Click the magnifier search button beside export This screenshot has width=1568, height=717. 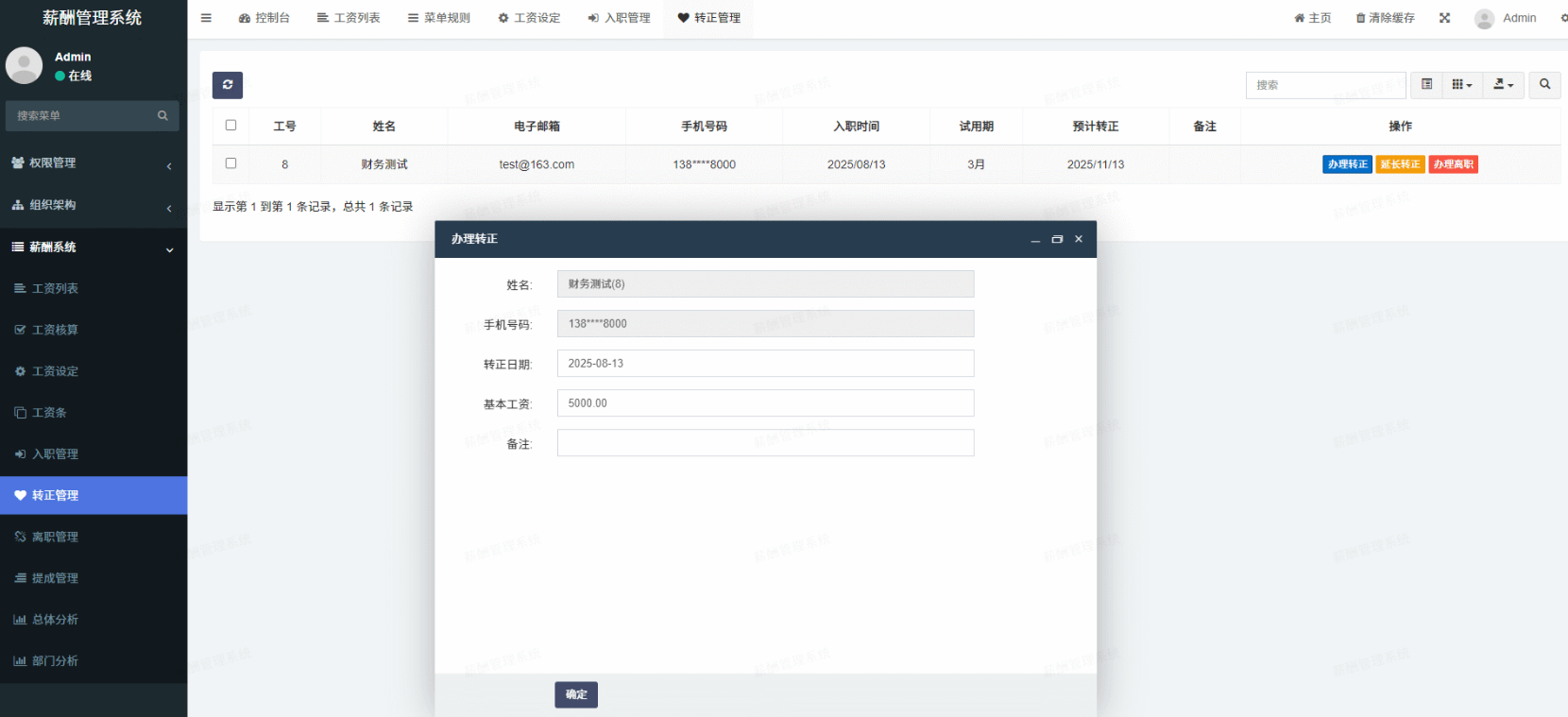pos(1544,85)
